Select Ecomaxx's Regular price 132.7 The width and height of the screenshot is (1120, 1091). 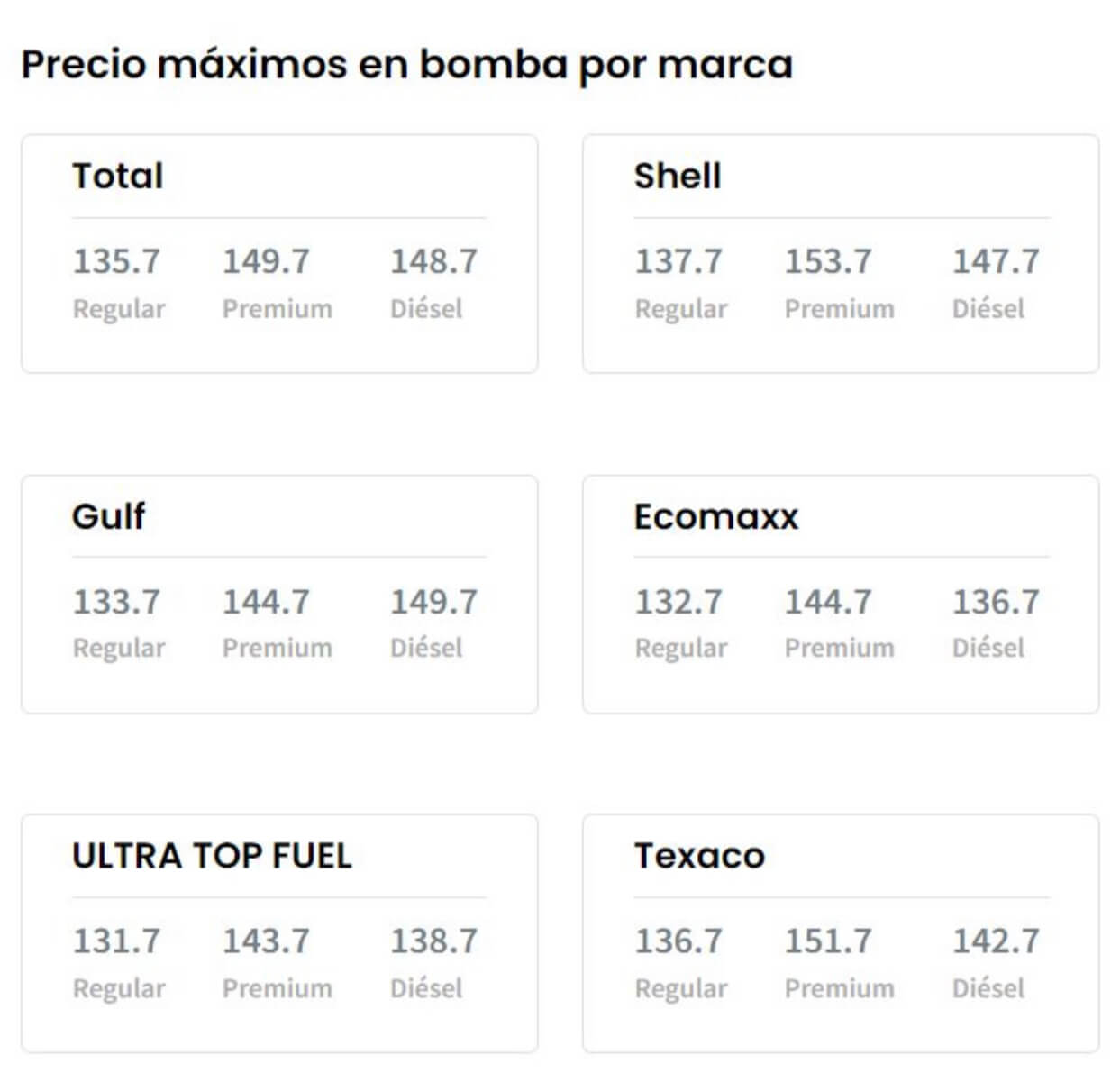(x=678, y=602)
